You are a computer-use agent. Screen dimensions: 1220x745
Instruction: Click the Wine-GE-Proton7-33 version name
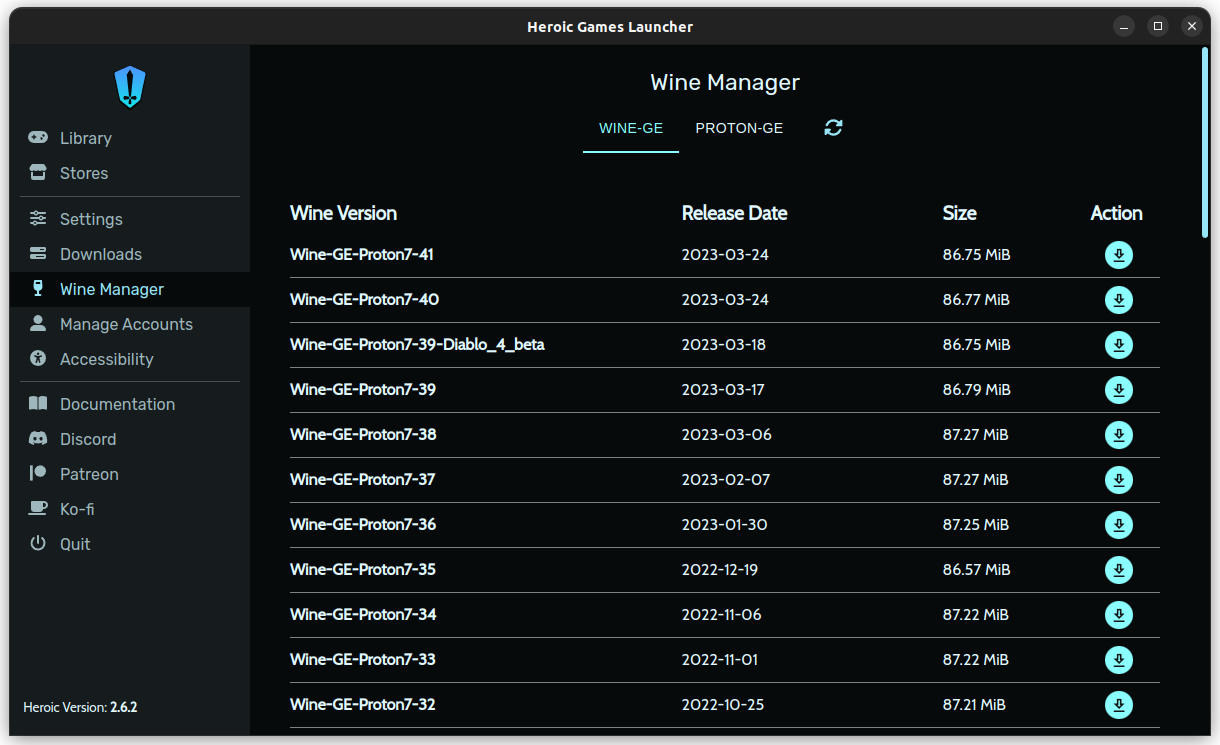click(363, 660)
